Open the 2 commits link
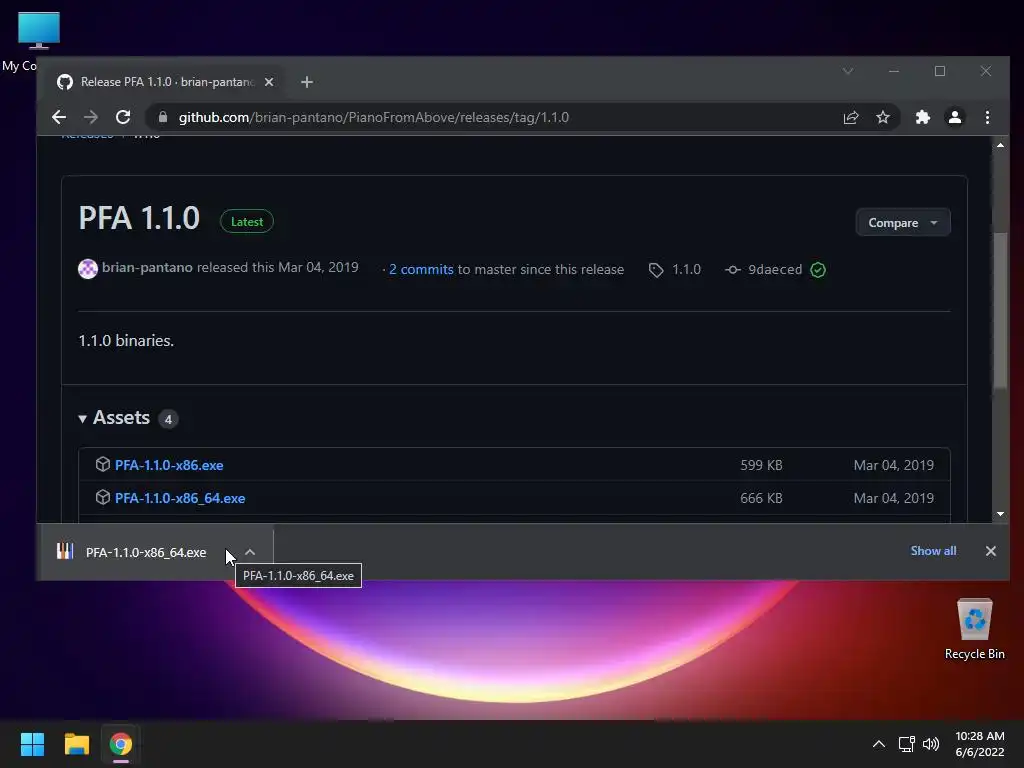 pos(421,269)
